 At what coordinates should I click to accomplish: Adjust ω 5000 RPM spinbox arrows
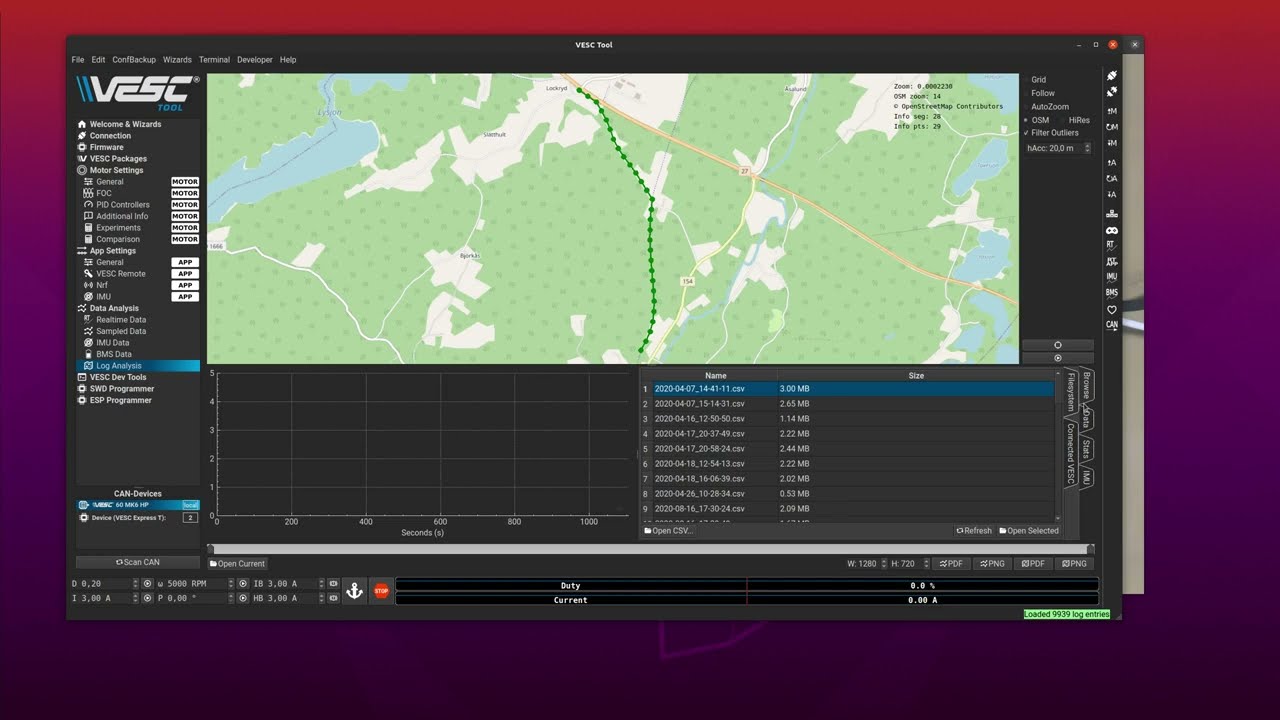click(x=230, y=583)
